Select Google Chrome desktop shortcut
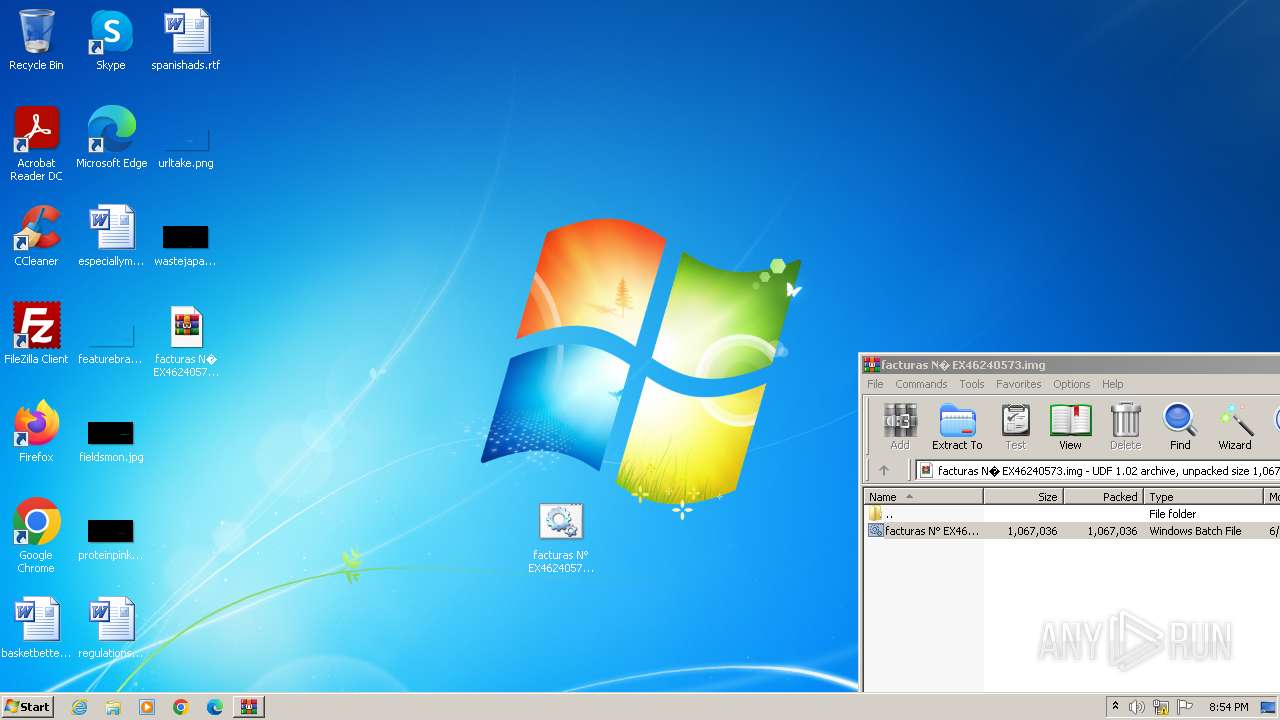Viewport: 1280px width, 720px height. coord(36,536)
